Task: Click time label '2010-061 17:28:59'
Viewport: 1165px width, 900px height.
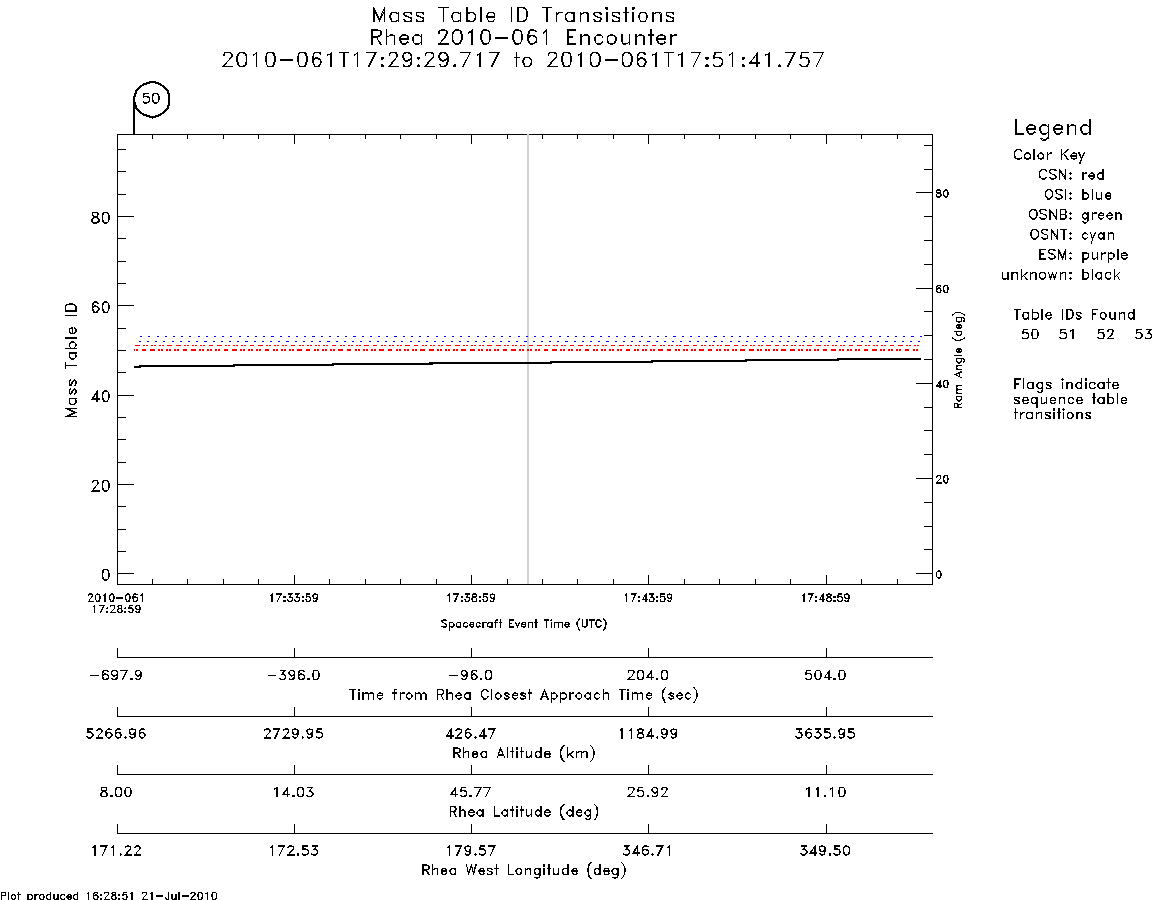Action: 116,603
